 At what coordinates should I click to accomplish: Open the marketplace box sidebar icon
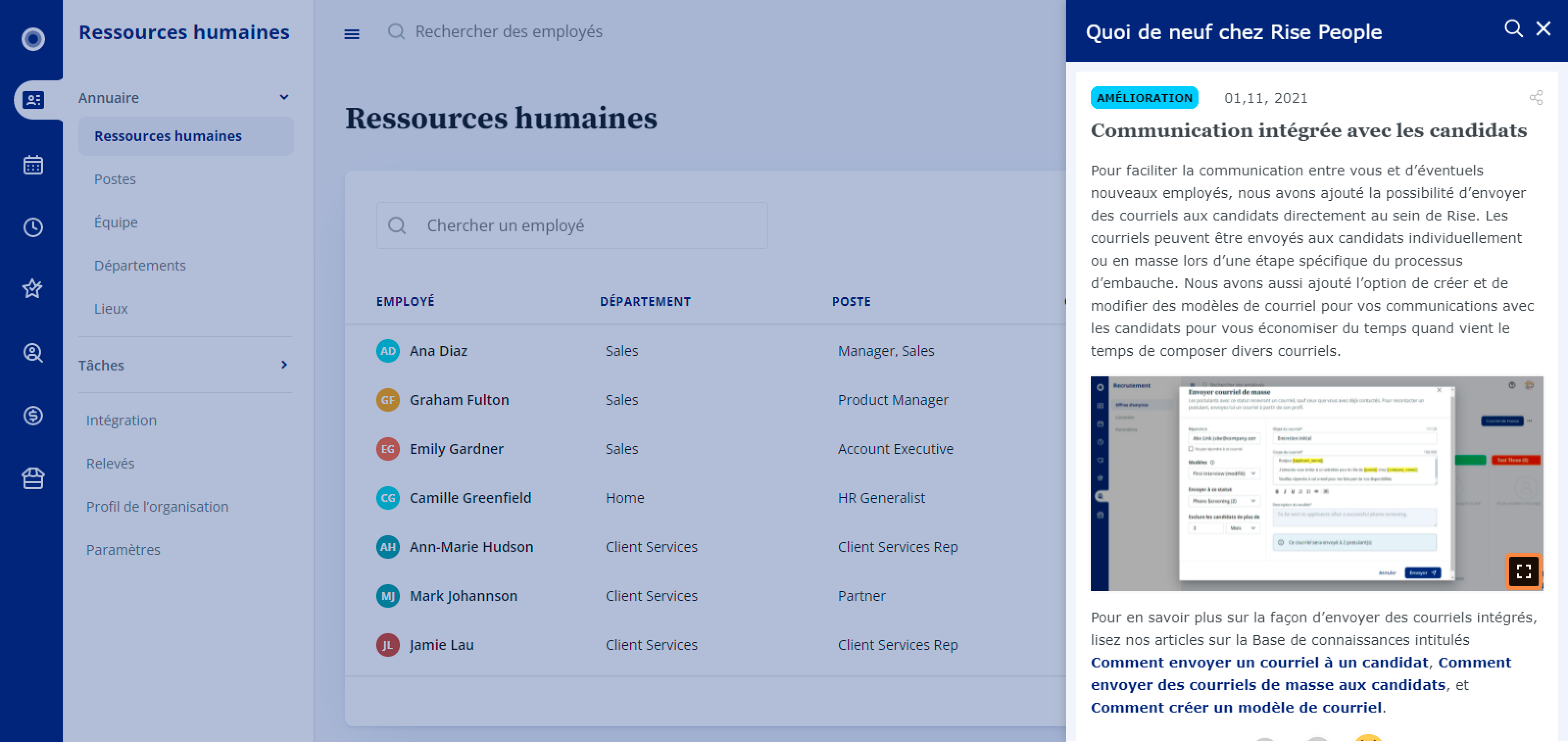33,478
